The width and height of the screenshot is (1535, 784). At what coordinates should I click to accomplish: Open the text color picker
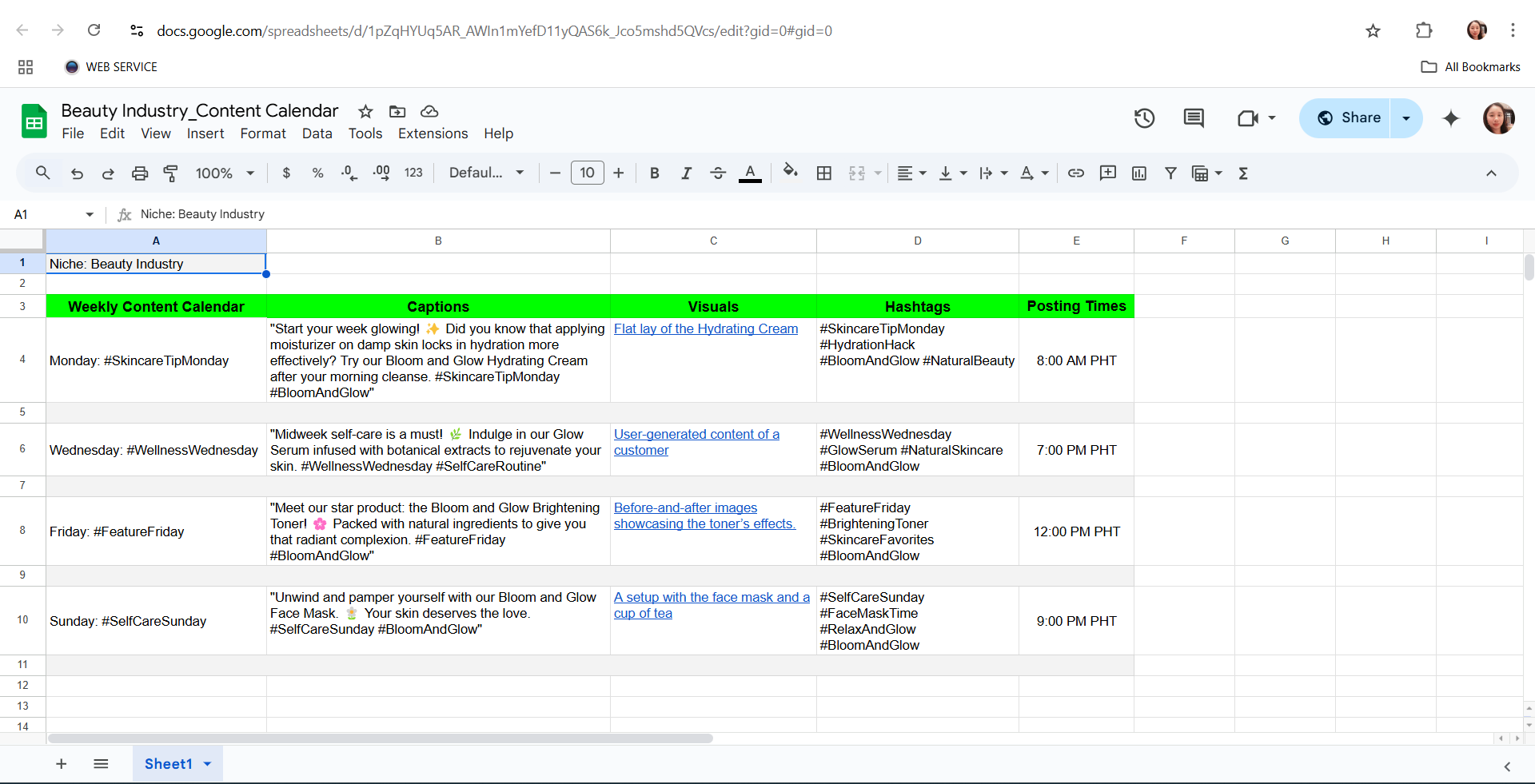tap(750, 173)
